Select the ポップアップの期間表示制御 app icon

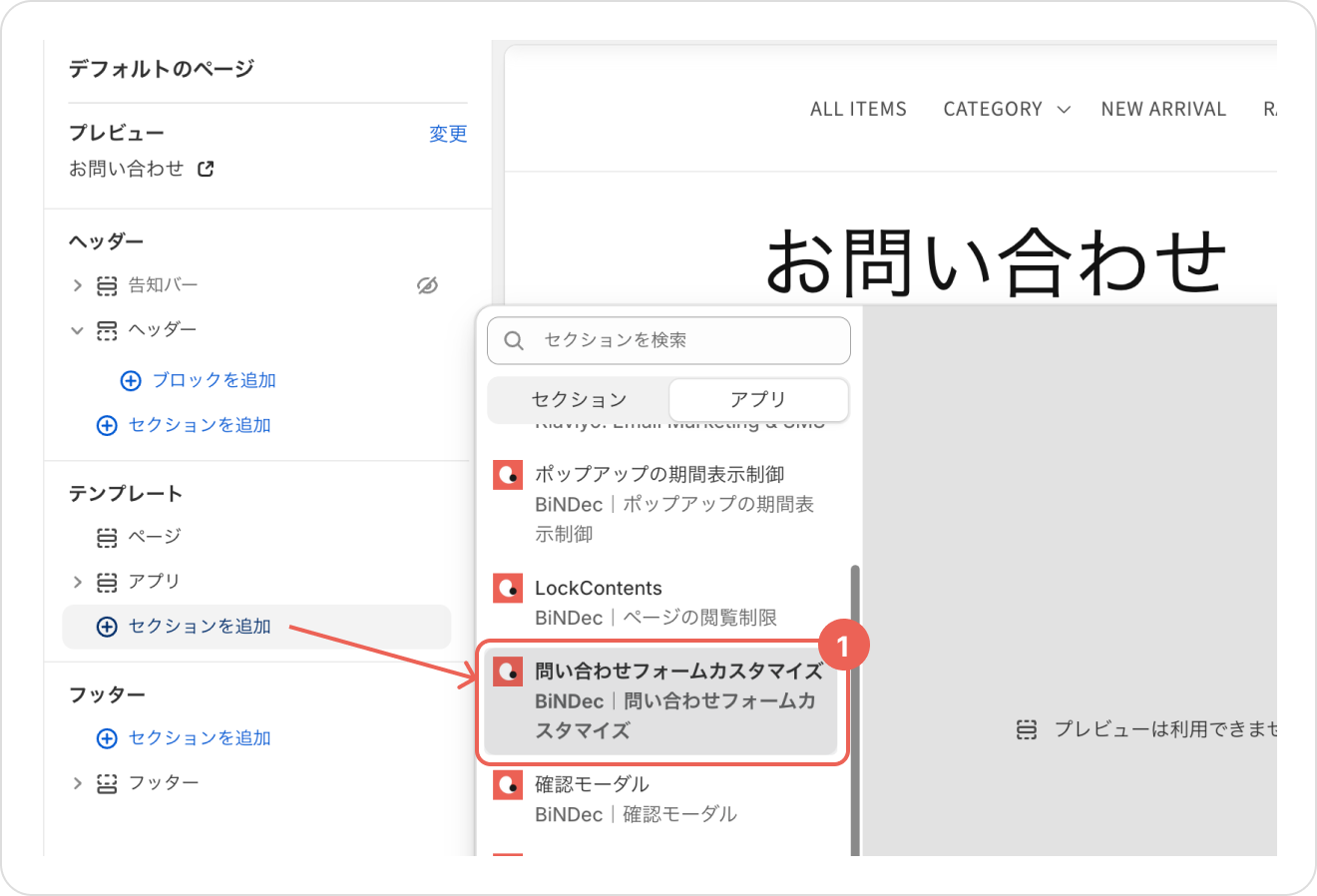[508, 475]
